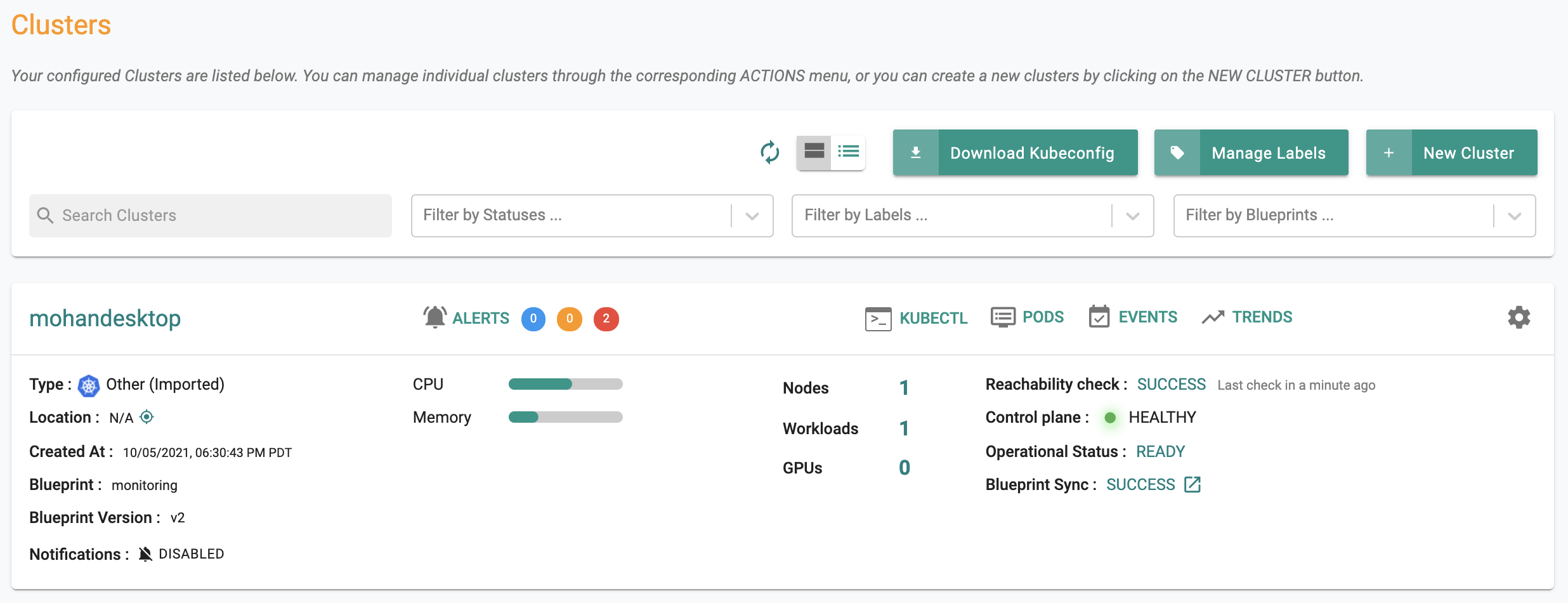This screenshot has height=603, width=1568.
Task: Create a New Cluster
Action: tap(1451, 152)
